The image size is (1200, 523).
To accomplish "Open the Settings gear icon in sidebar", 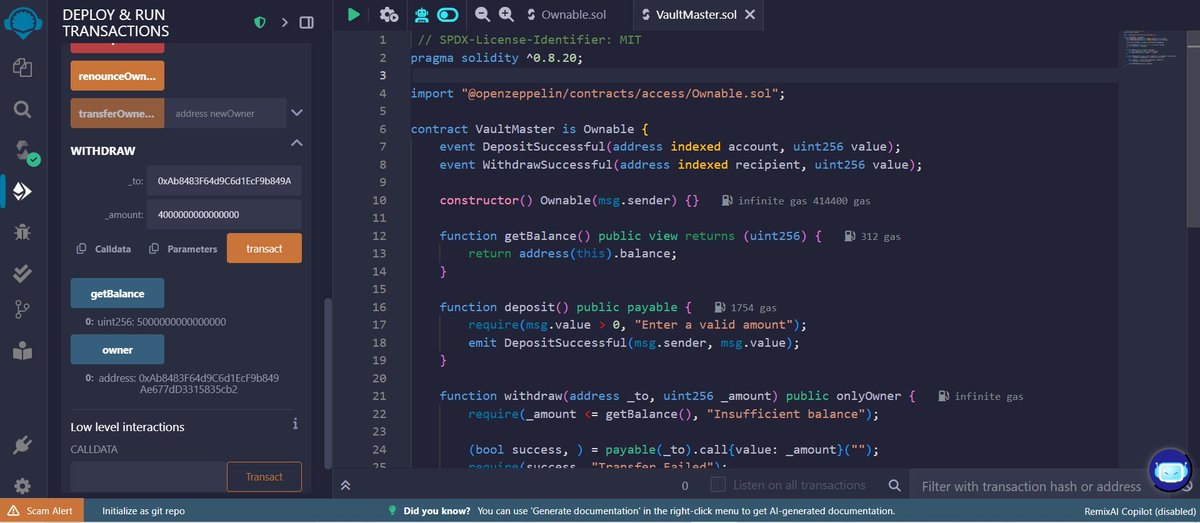I will [22, 486].
